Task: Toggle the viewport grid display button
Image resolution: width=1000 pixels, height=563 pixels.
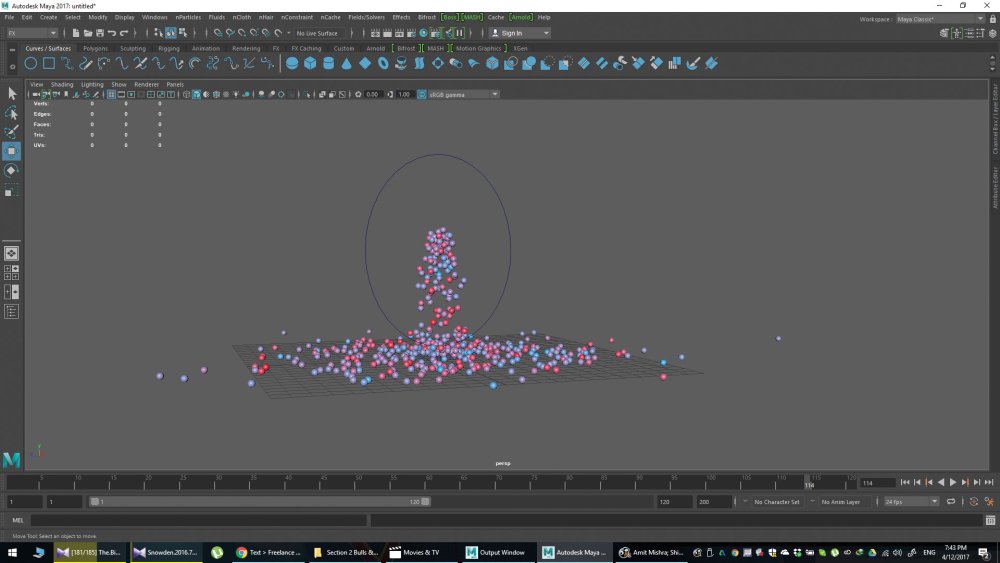Action: coord(111,94)
